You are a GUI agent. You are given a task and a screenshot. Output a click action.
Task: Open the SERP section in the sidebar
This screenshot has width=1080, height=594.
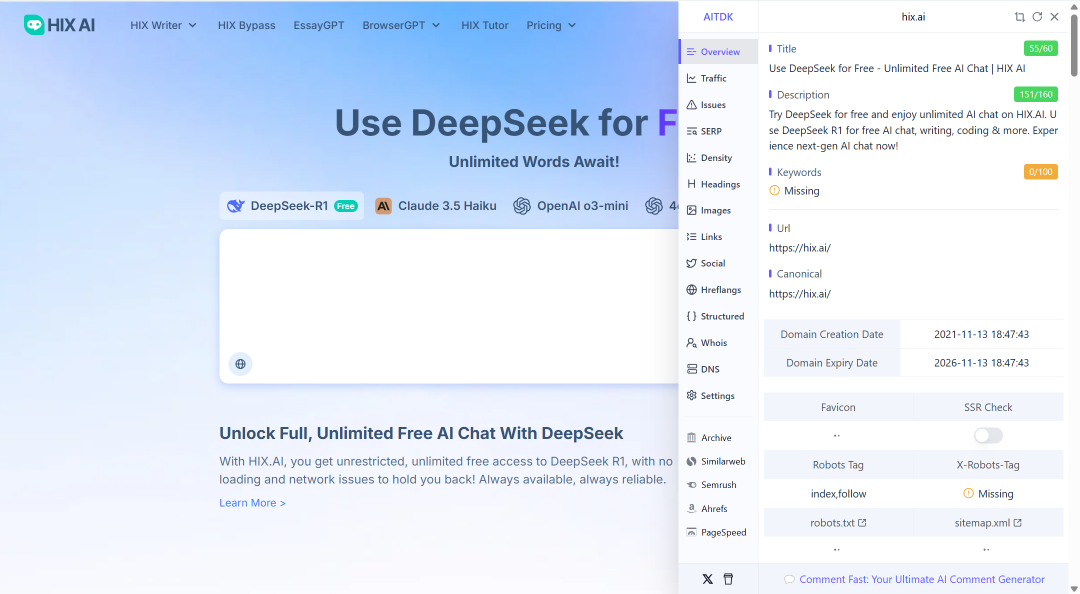(x=718, y=131)
